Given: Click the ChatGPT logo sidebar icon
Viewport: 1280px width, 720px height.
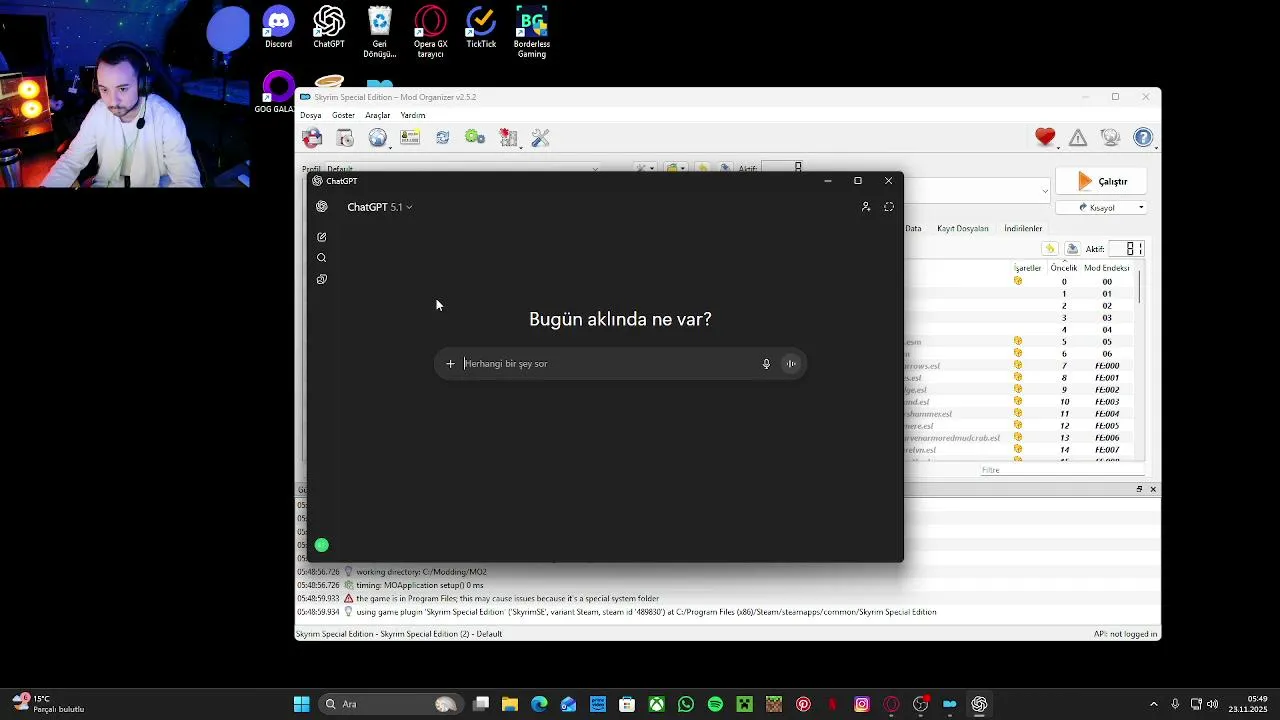Looking at the screenshot, I should [x=321, y=207].
